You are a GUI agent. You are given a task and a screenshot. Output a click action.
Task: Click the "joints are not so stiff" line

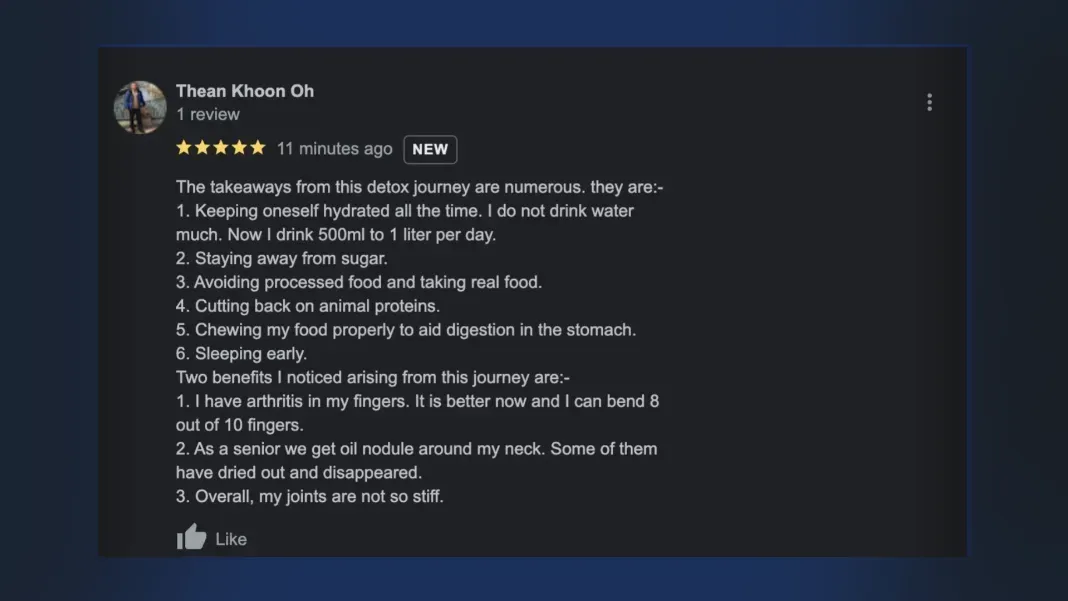coord(309,496)
